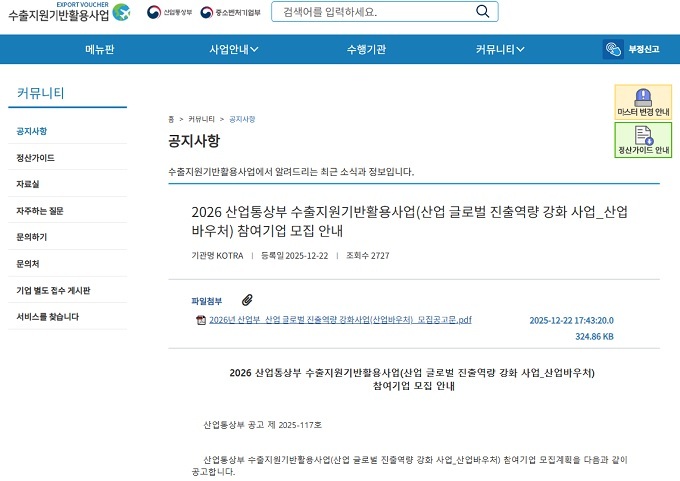Click the paperclip icon beside 파일첨부
This screenshot has width=680, height=481.
[247, 300]
